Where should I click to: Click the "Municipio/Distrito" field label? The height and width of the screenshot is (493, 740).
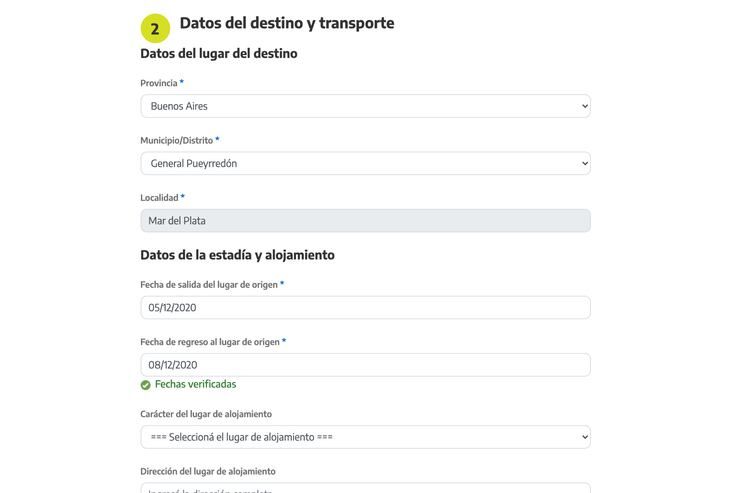pyautogui.click(x=176, y=140)
